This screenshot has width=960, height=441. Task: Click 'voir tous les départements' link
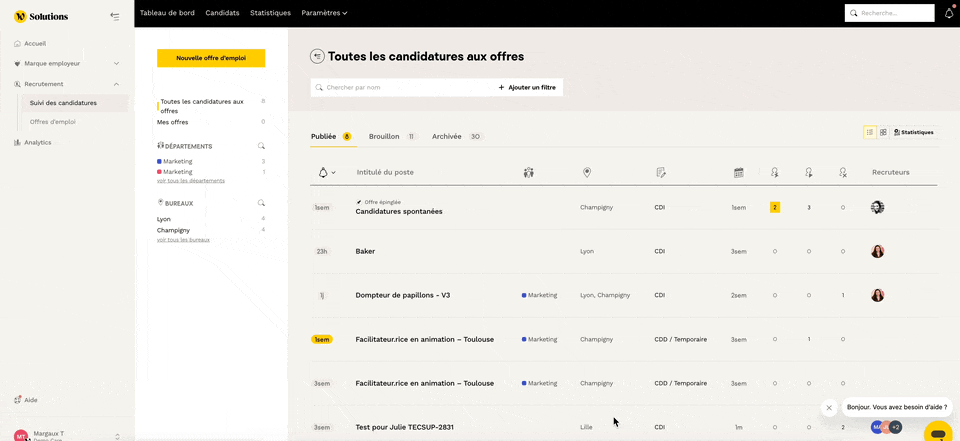190,181
